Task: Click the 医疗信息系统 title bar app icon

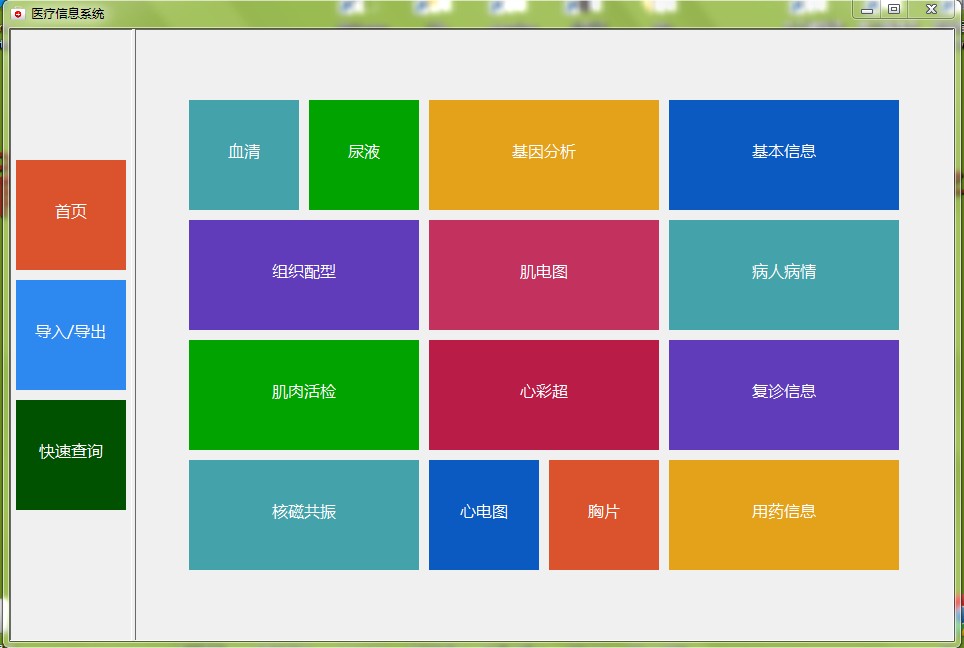Action: pyautogui.click(x=18, y=14)
